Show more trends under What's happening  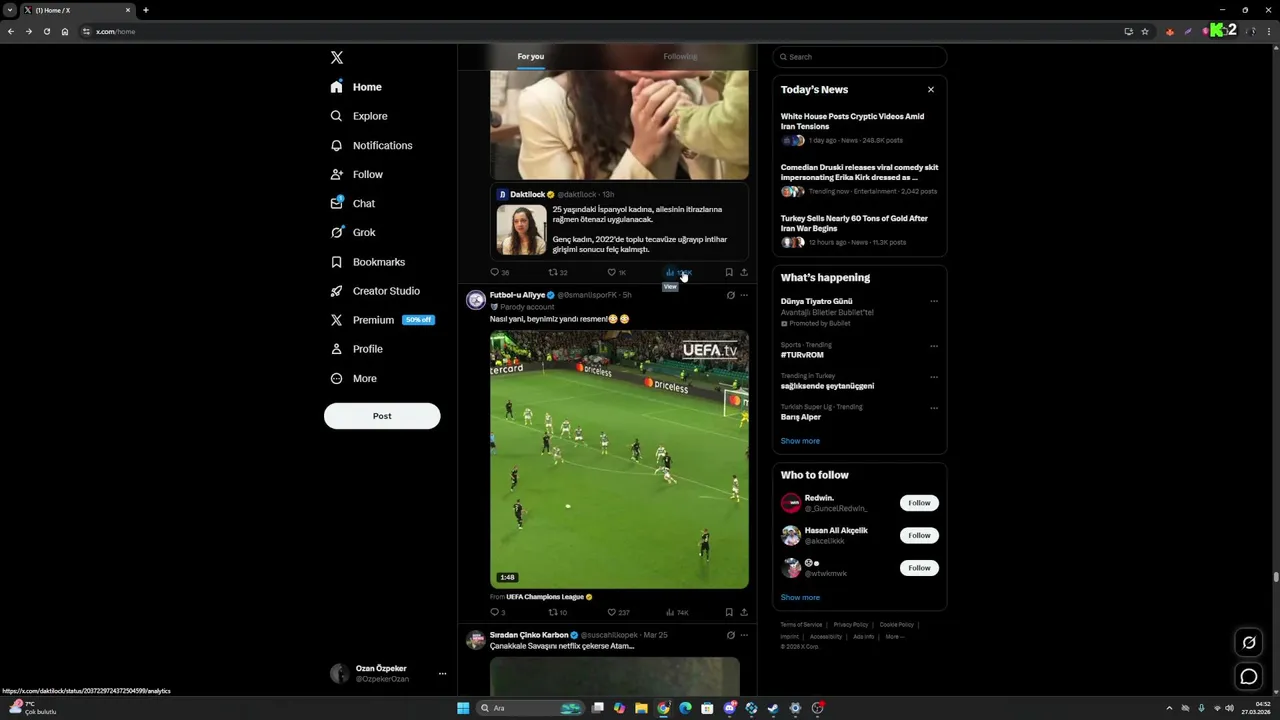[x=800, y=441]
